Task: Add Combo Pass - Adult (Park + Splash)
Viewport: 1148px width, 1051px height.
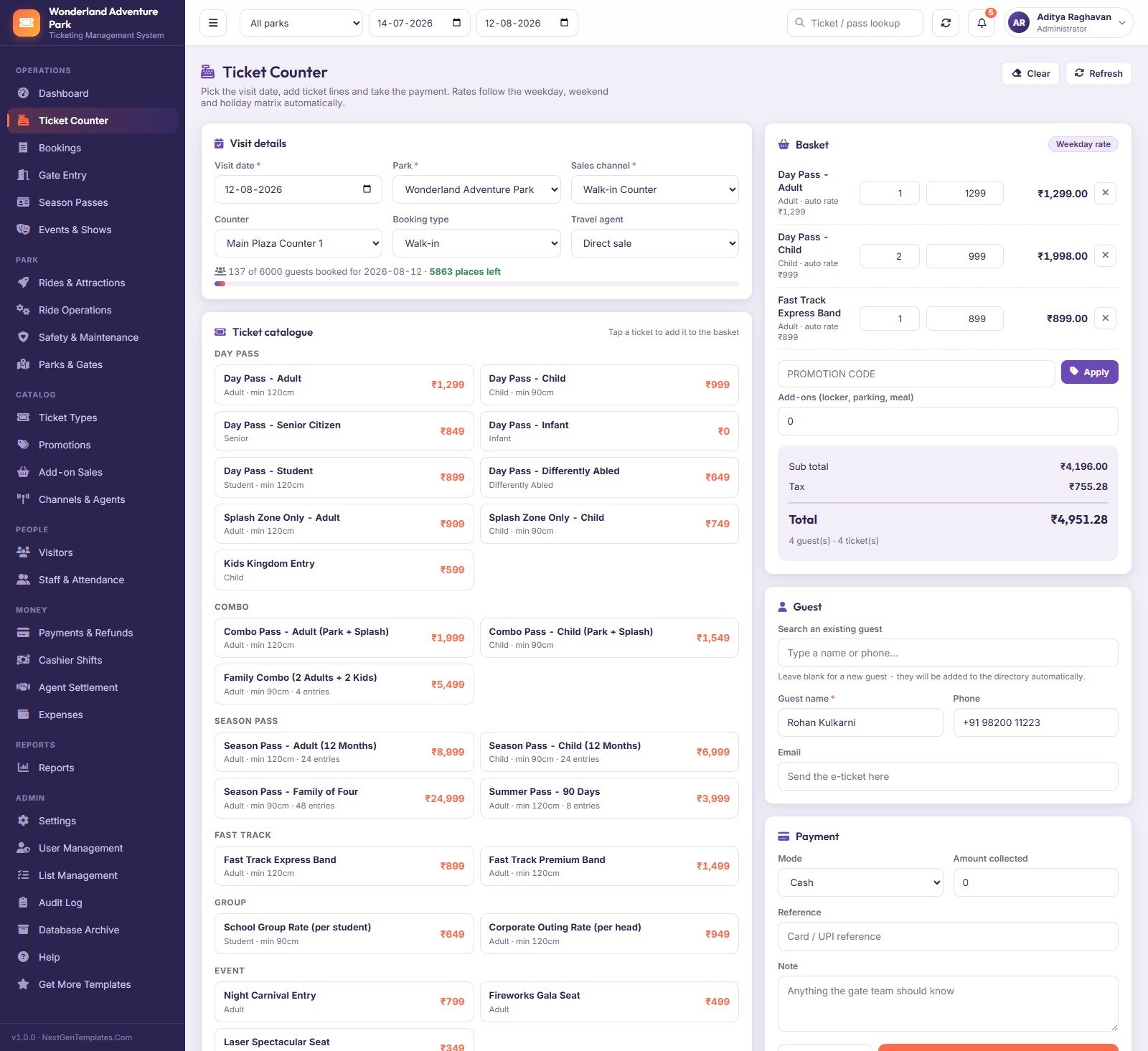Action: click(344, 638)
